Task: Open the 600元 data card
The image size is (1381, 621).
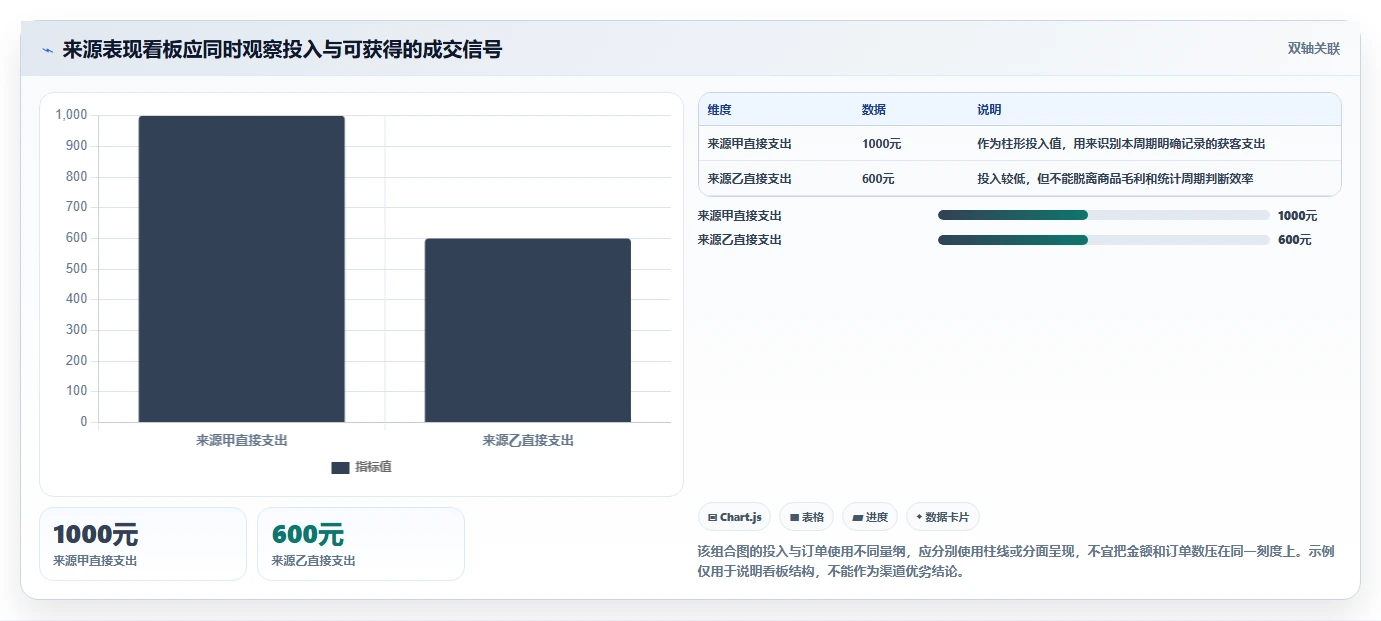Action: (x=361, y=544)
